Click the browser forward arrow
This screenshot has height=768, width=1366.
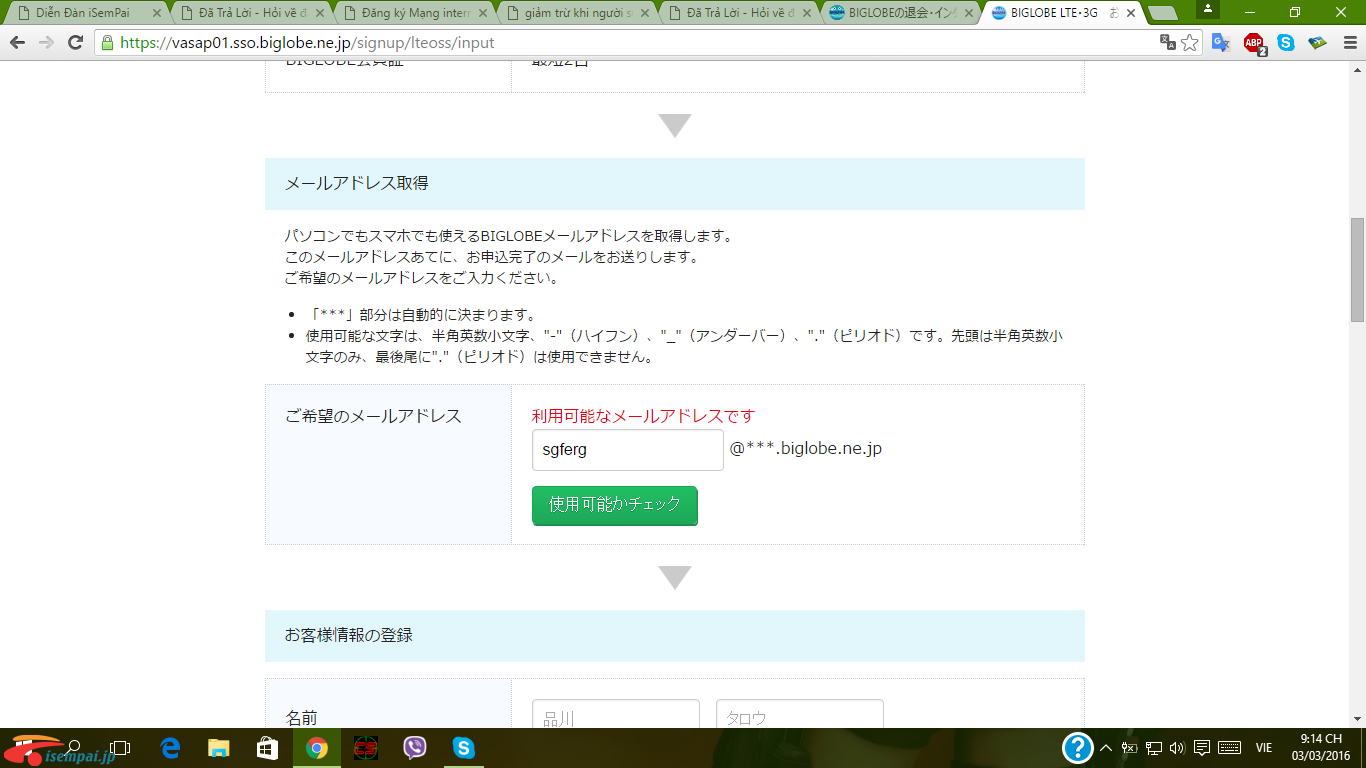(x=46, y=43)
